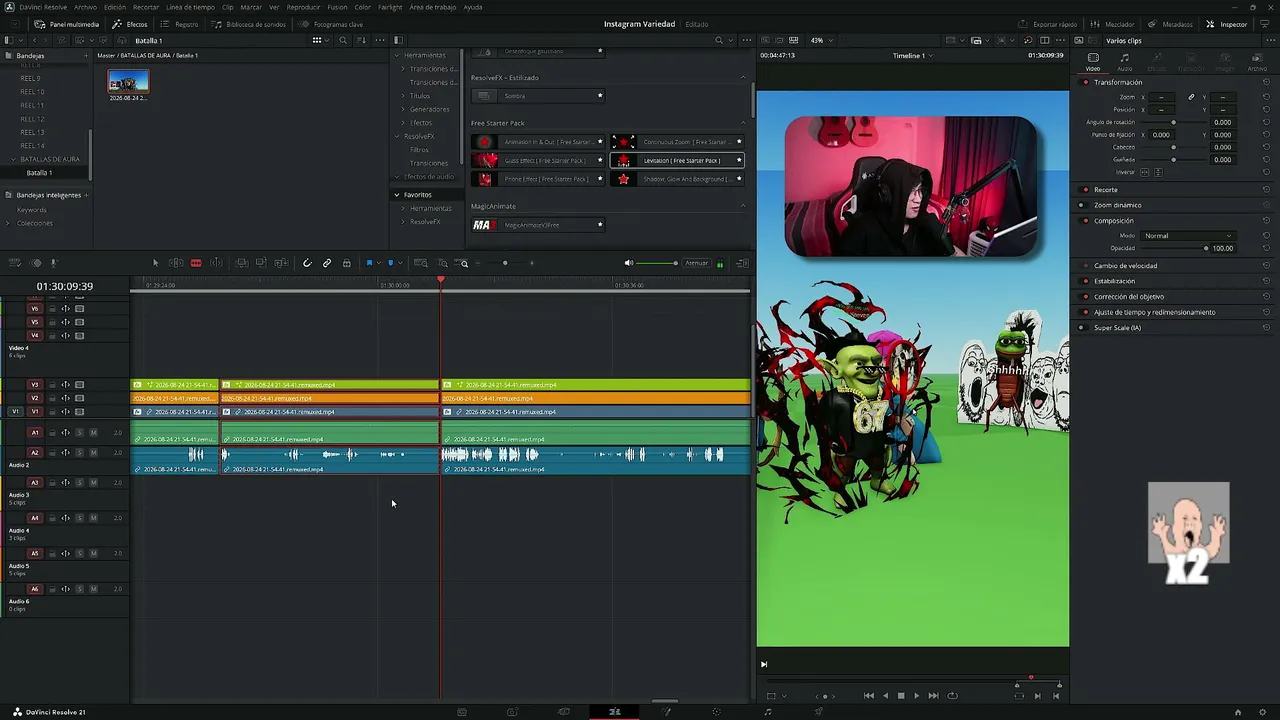Toggle the Estabilización enable switch

(x=1086, y=281)
